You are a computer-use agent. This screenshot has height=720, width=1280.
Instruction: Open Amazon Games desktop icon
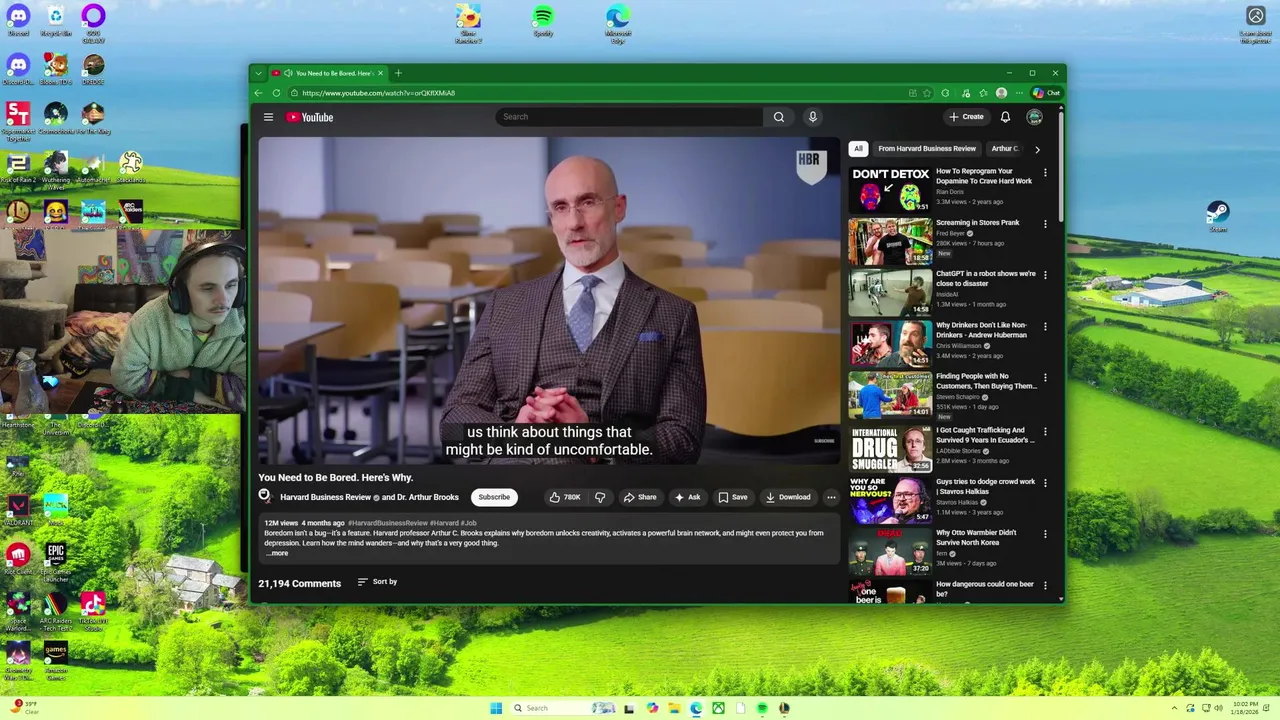coord(56,660)
